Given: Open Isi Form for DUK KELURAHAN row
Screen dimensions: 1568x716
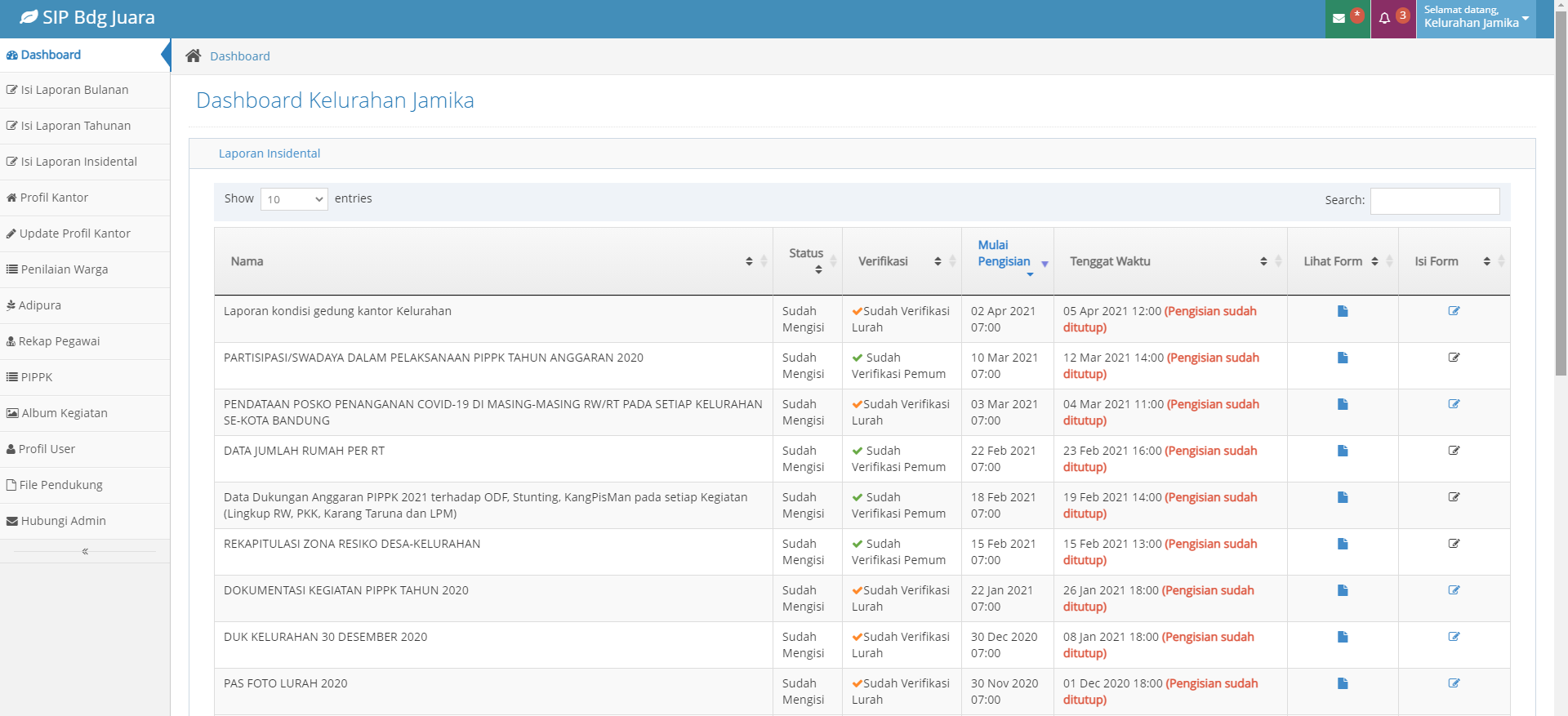Looking at the screenshot, I should [x=1454, y=637].
